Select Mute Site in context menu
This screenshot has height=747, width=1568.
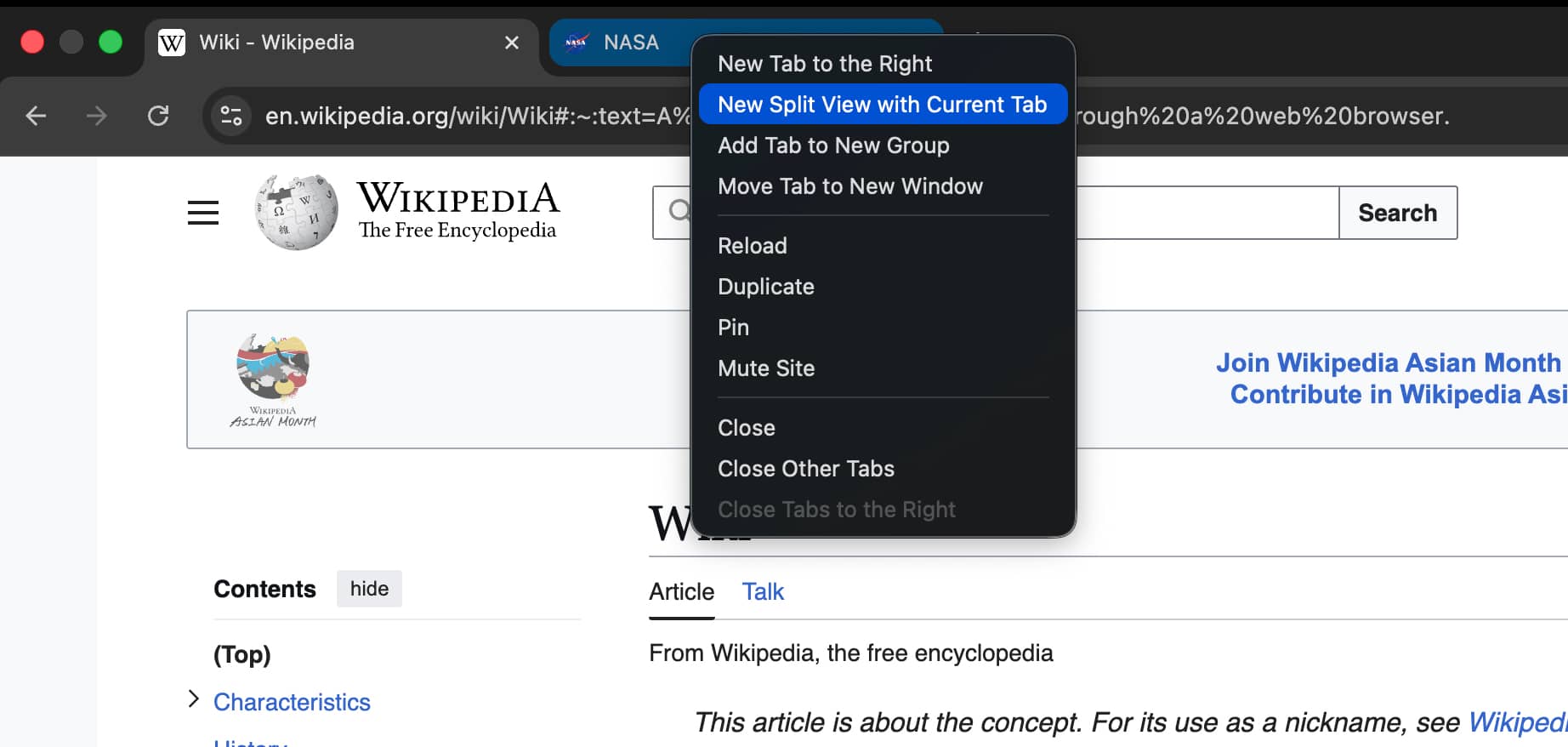pyautogui.click(x=765, y=368)
